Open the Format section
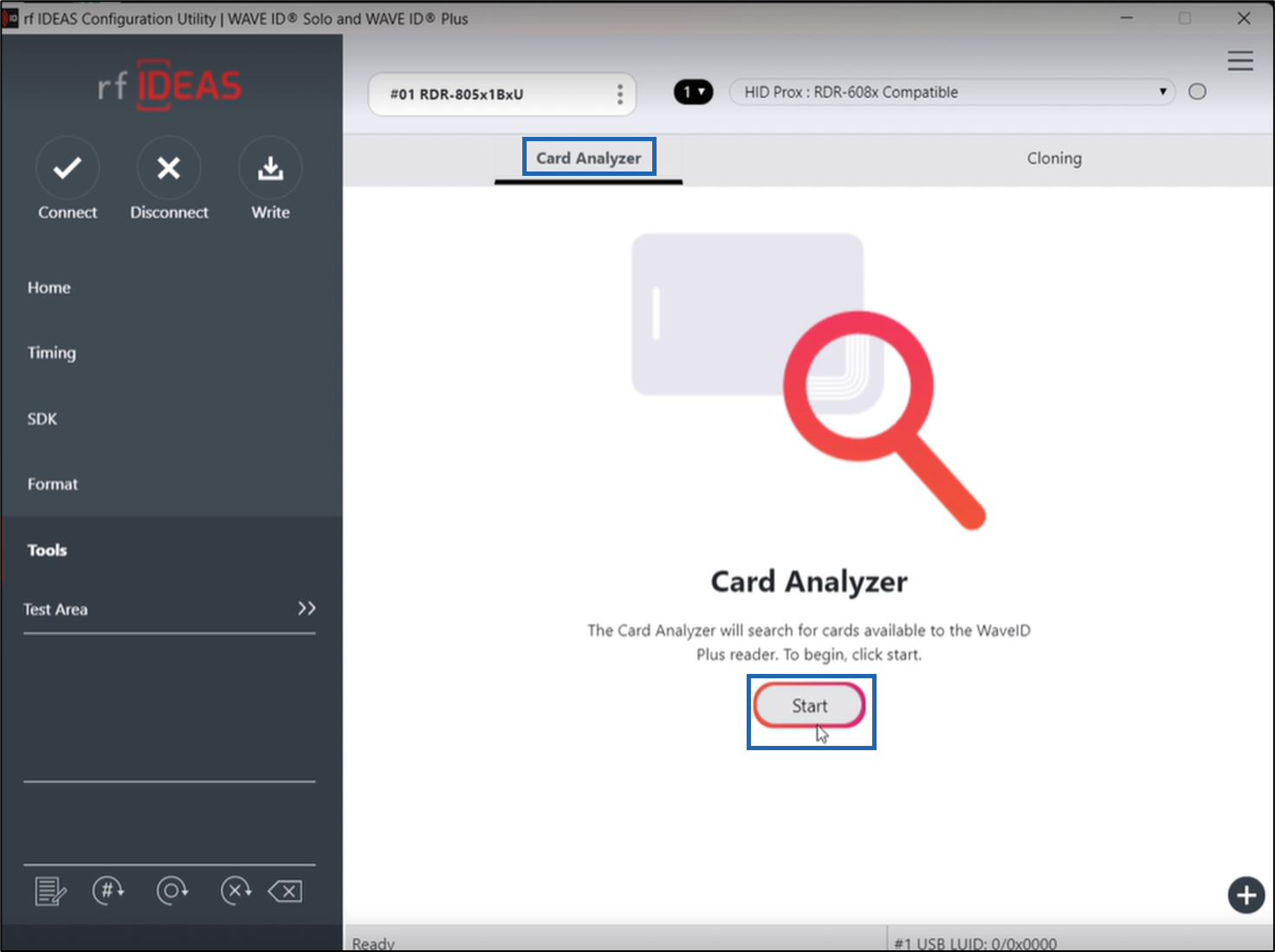 point(53,484)
